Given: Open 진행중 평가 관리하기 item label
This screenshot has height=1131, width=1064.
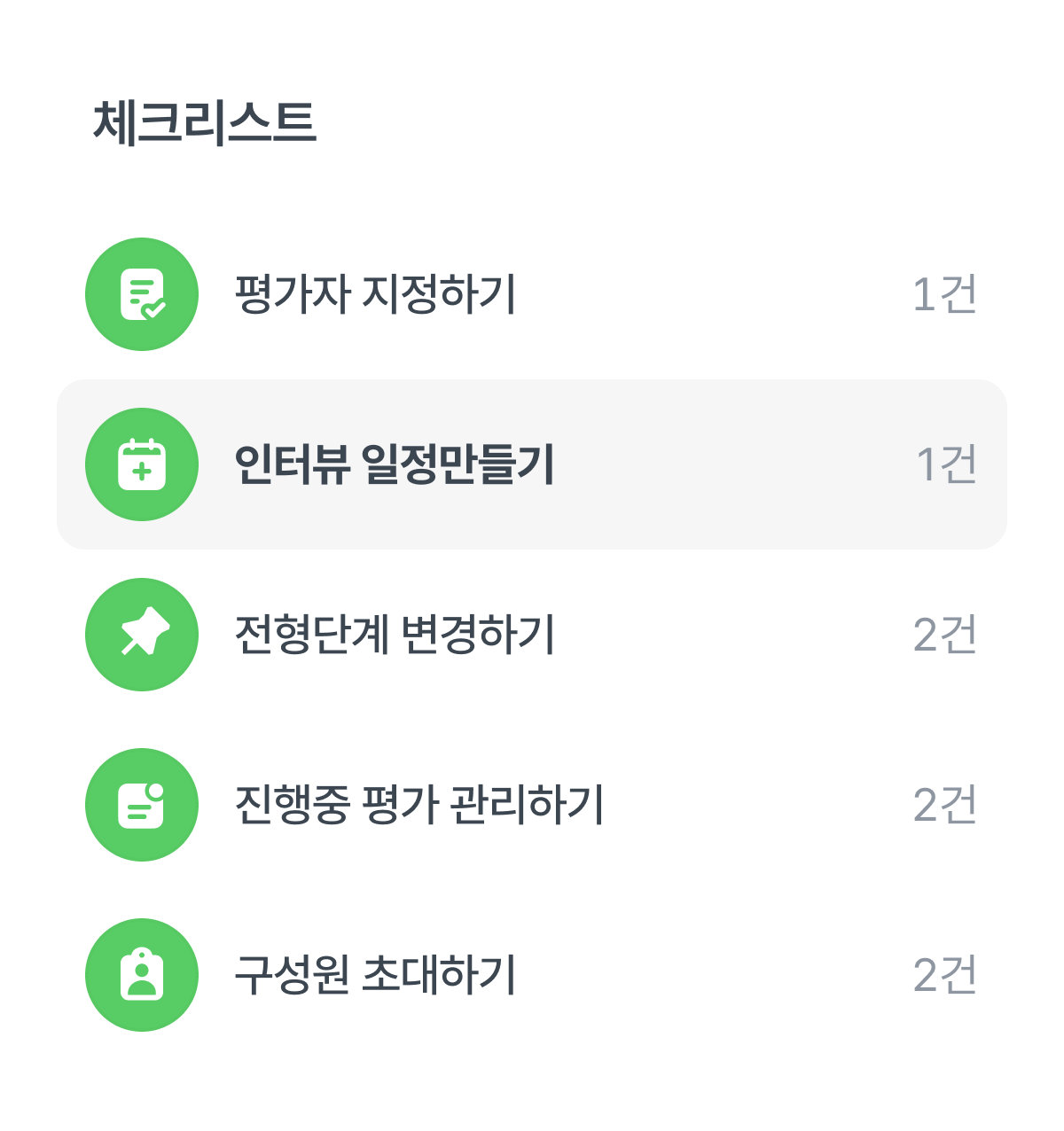Looking at the screenshot, I should pos(419,805).
